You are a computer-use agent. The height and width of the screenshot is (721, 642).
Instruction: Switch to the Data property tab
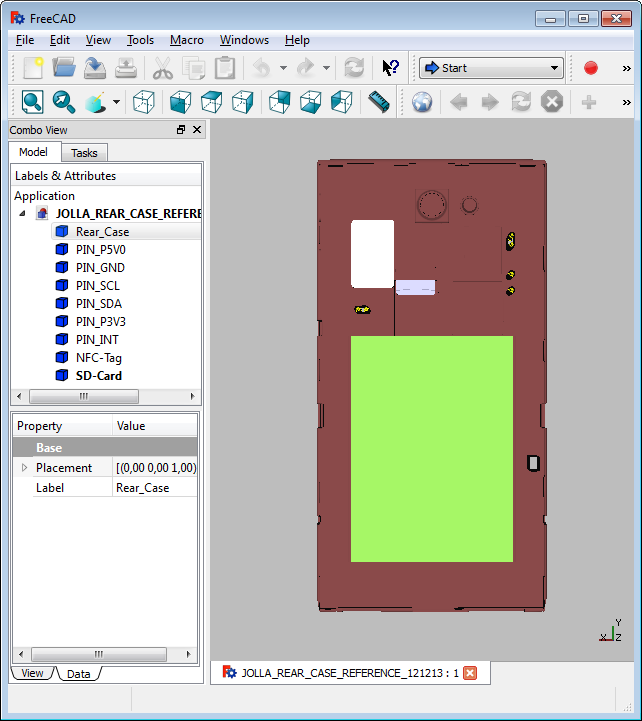click(79, 674)
